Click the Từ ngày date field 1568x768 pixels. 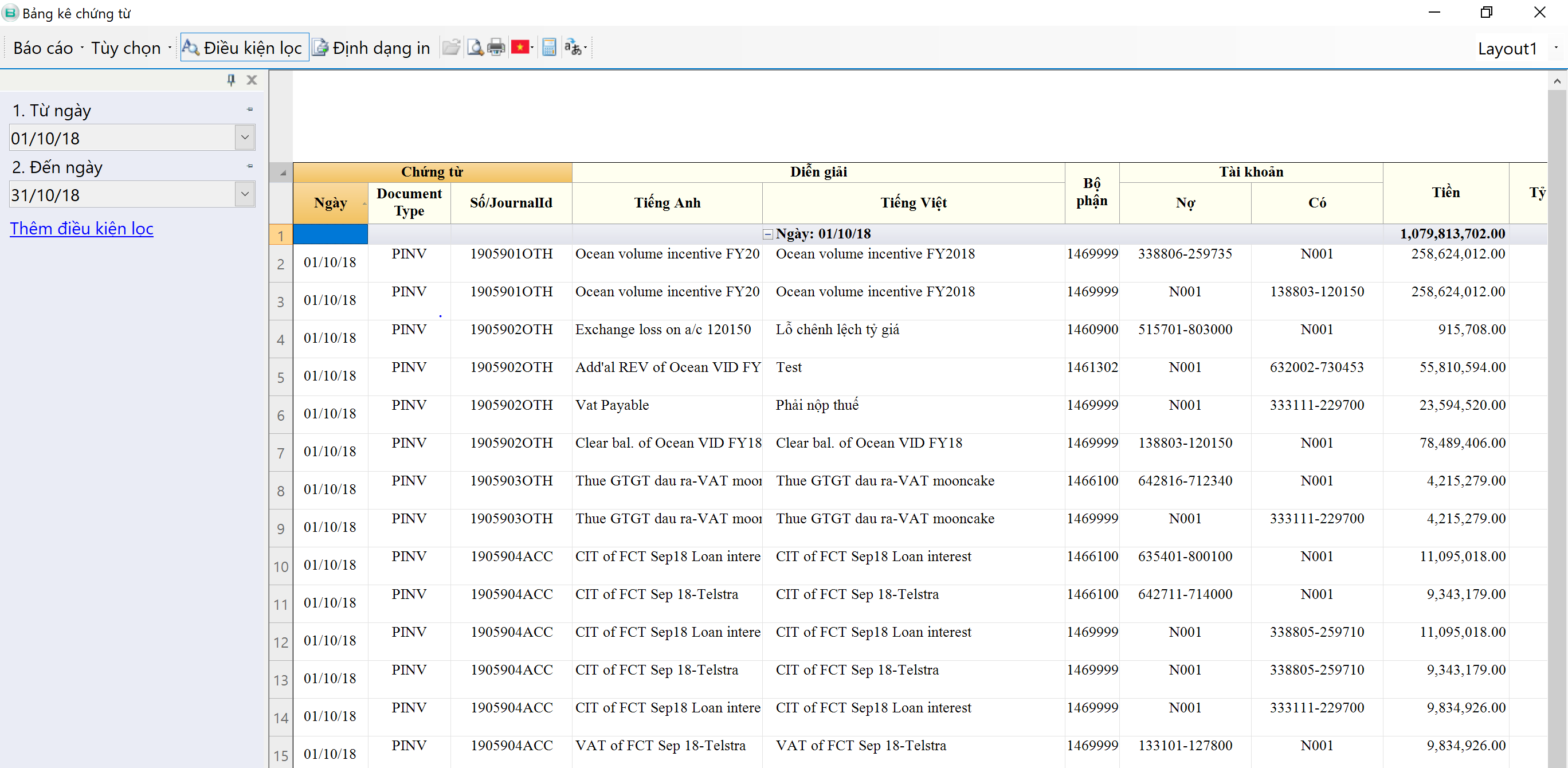pos(121,138)
